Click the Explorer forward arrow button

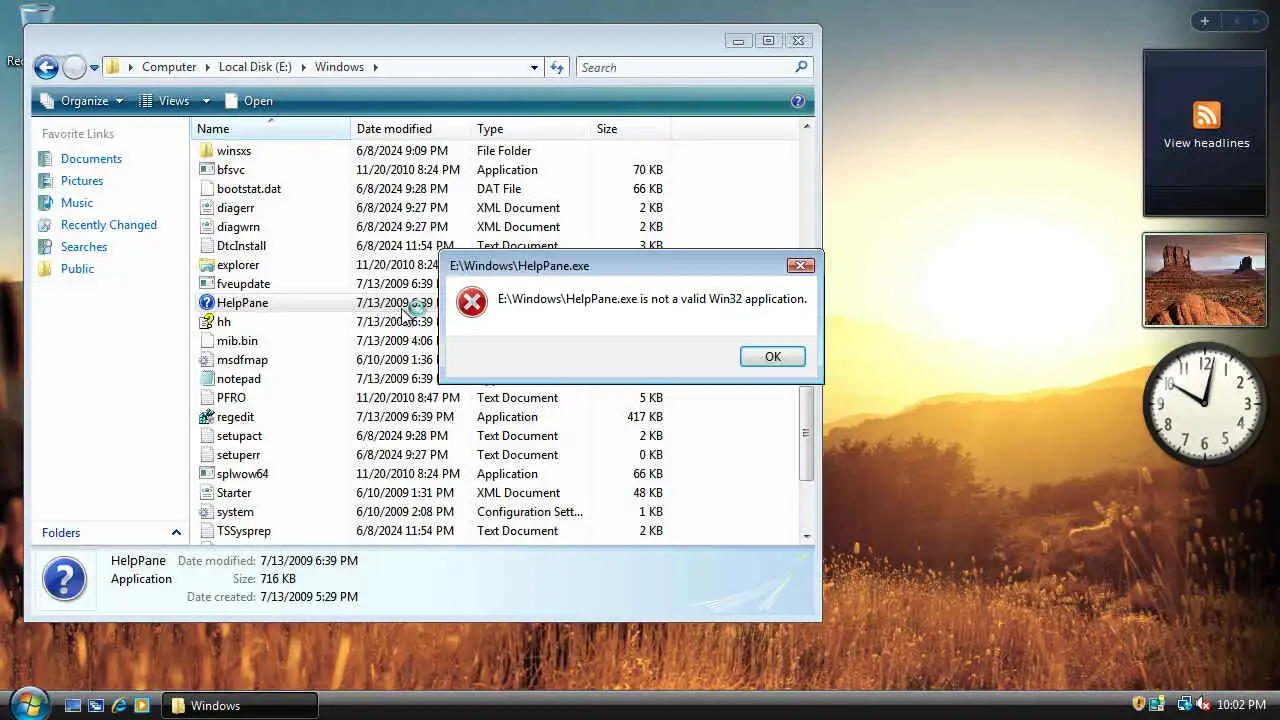point(74,67)
